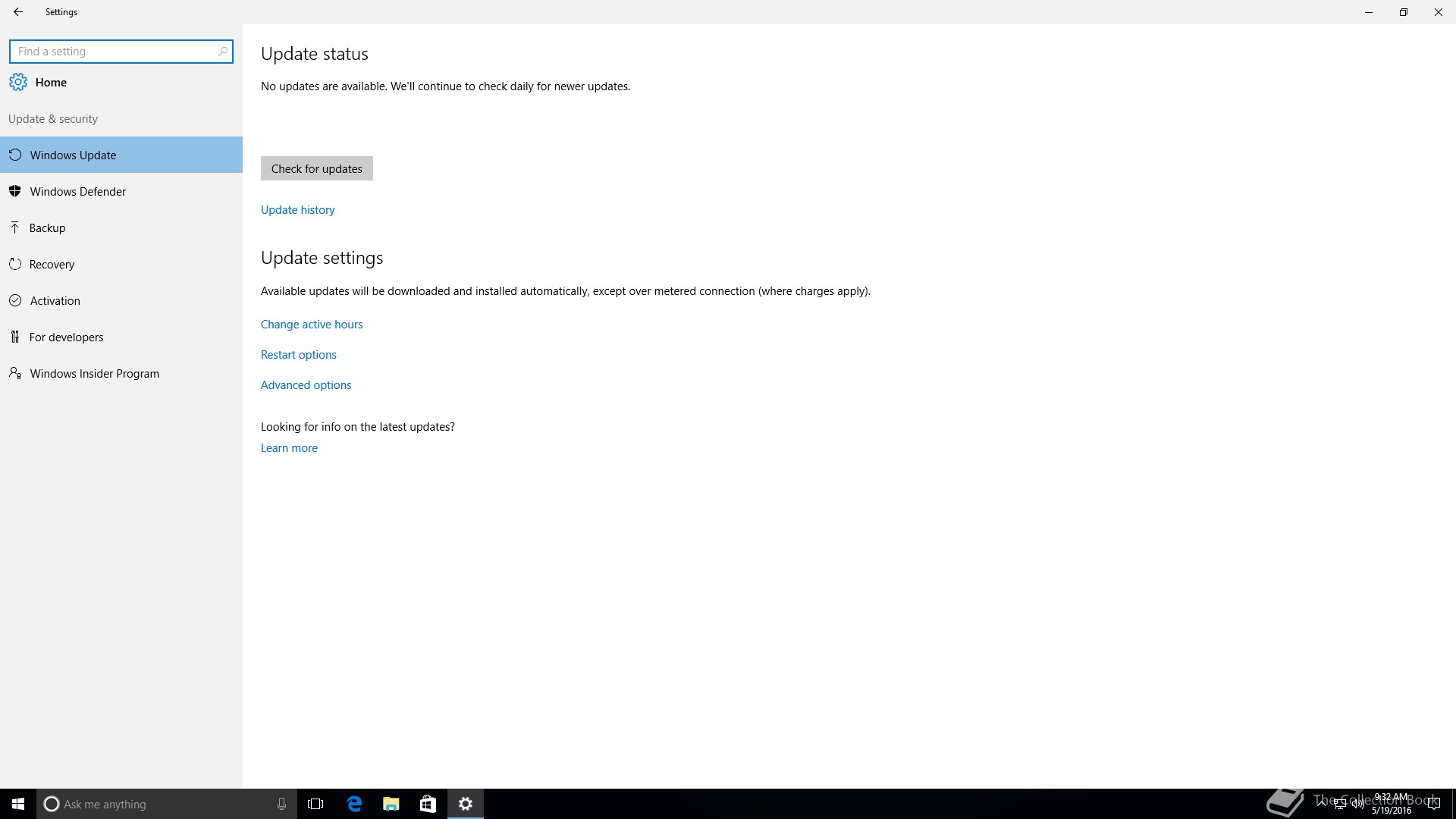Open the Recovery section
The height and width of the screenshot is (819, 1456).
click(121, 264)
